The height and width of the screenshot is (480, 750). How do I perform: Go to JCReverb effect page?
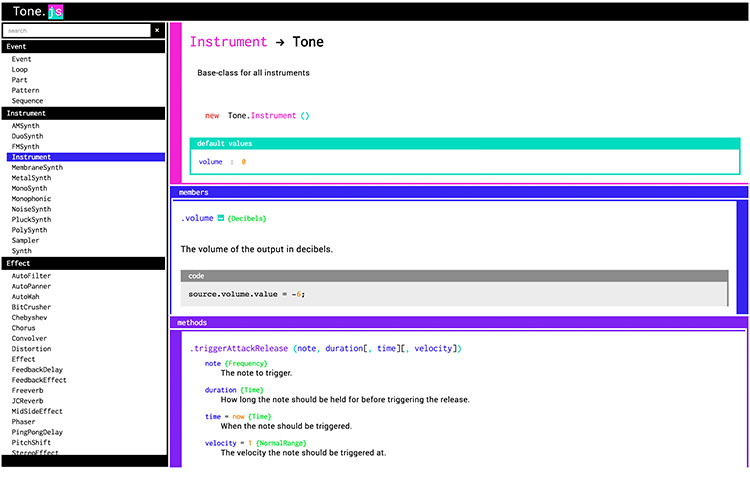(27, 401)
